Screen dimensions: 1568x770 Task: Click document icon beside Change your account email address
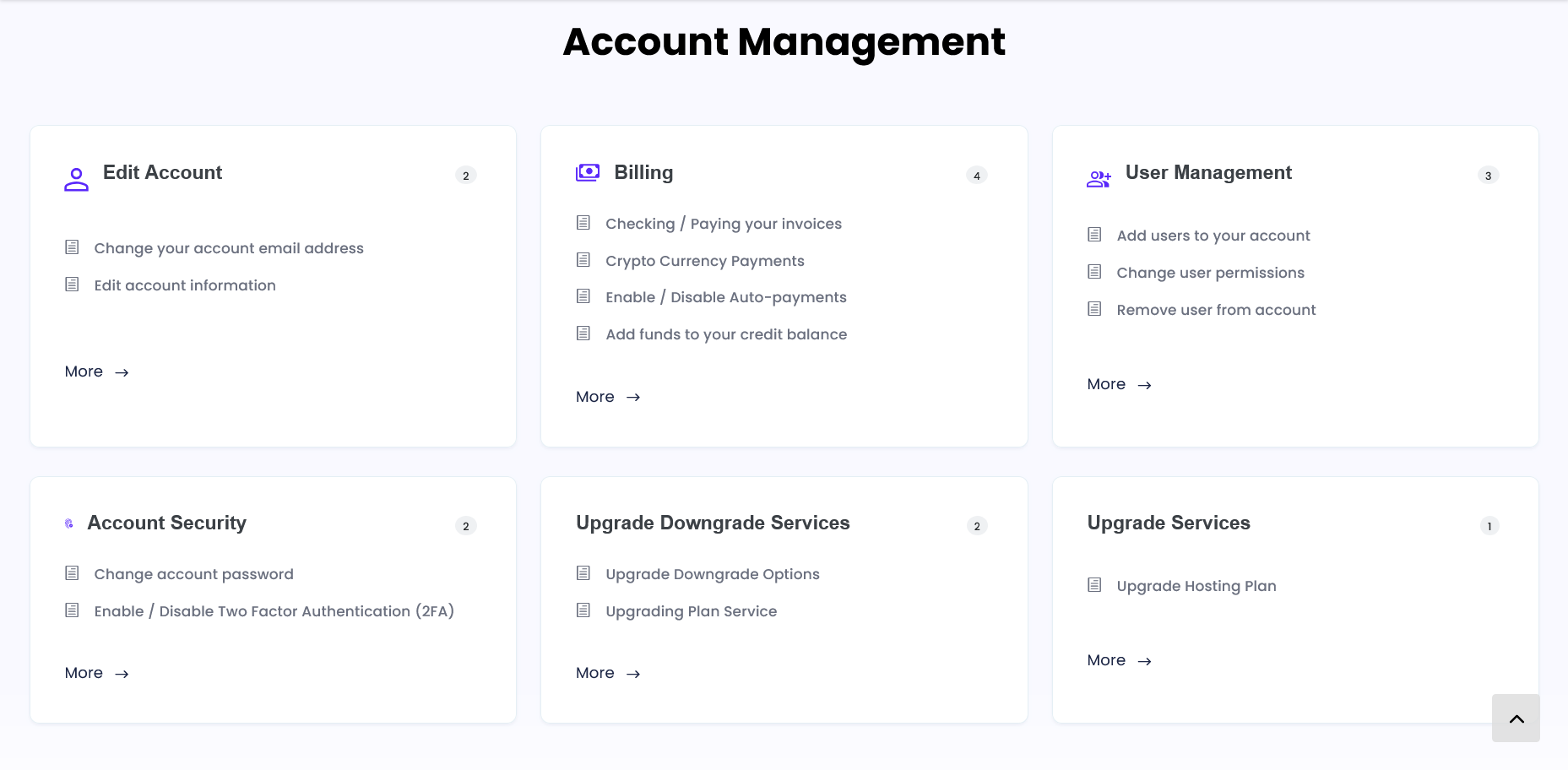pyautogui.click(x=73, y=247)
